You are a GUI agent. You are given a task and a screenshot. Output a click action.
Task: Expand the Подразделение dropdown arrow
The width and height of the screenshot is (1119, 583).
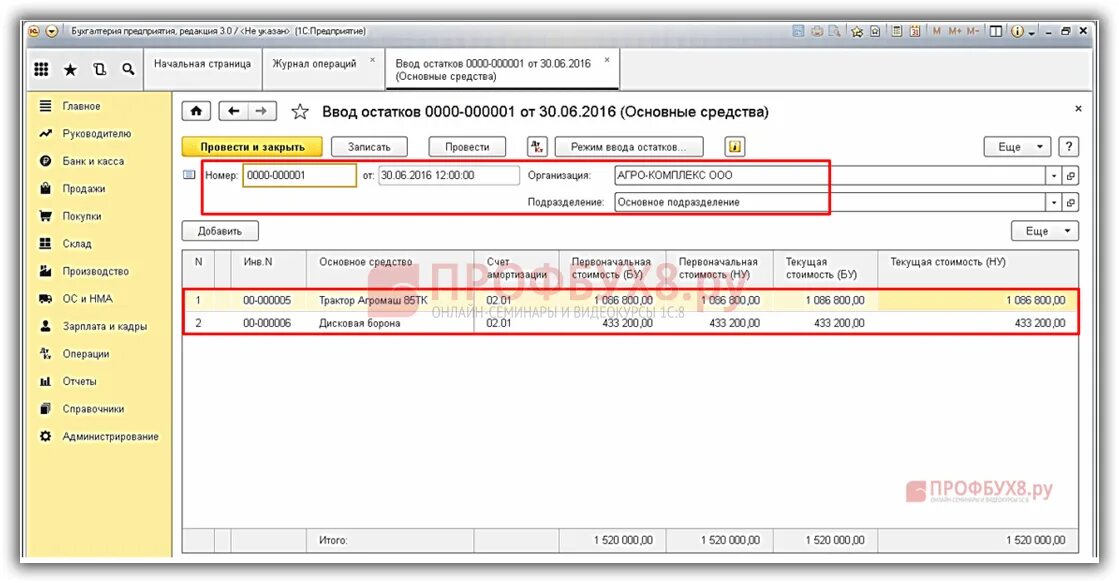coord(1053,203)
